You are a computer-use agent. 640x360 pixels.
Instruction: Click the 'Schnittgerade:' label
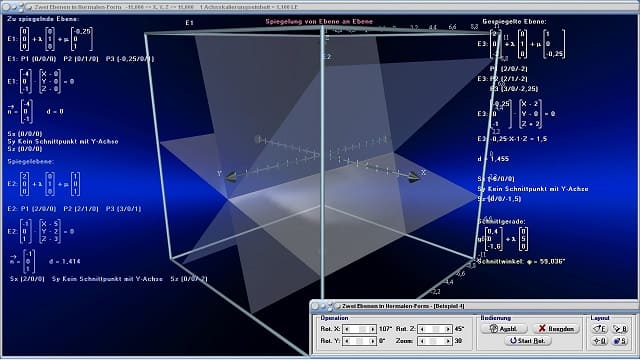click(x=501, y=221)
